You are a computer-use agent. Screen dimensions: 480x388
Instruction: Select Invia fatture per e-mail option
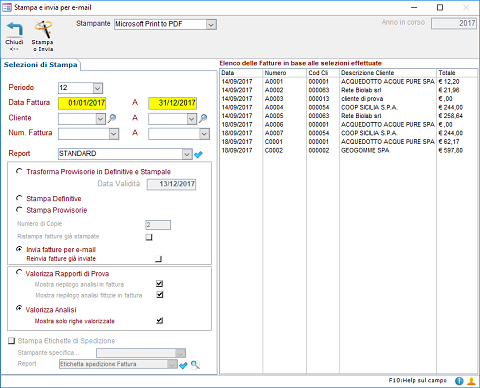pos(19,249)
